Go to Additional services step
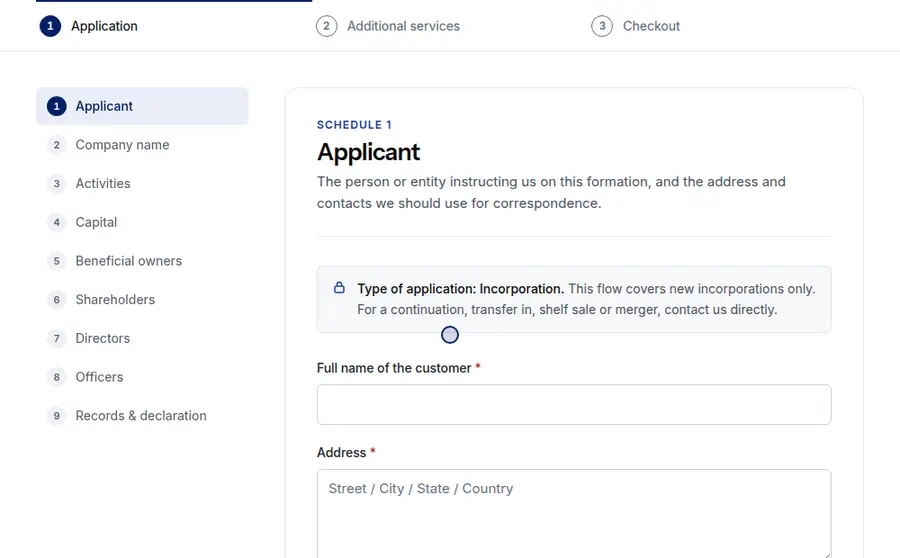The image size is (900, 558). click(x=388, y=26)
